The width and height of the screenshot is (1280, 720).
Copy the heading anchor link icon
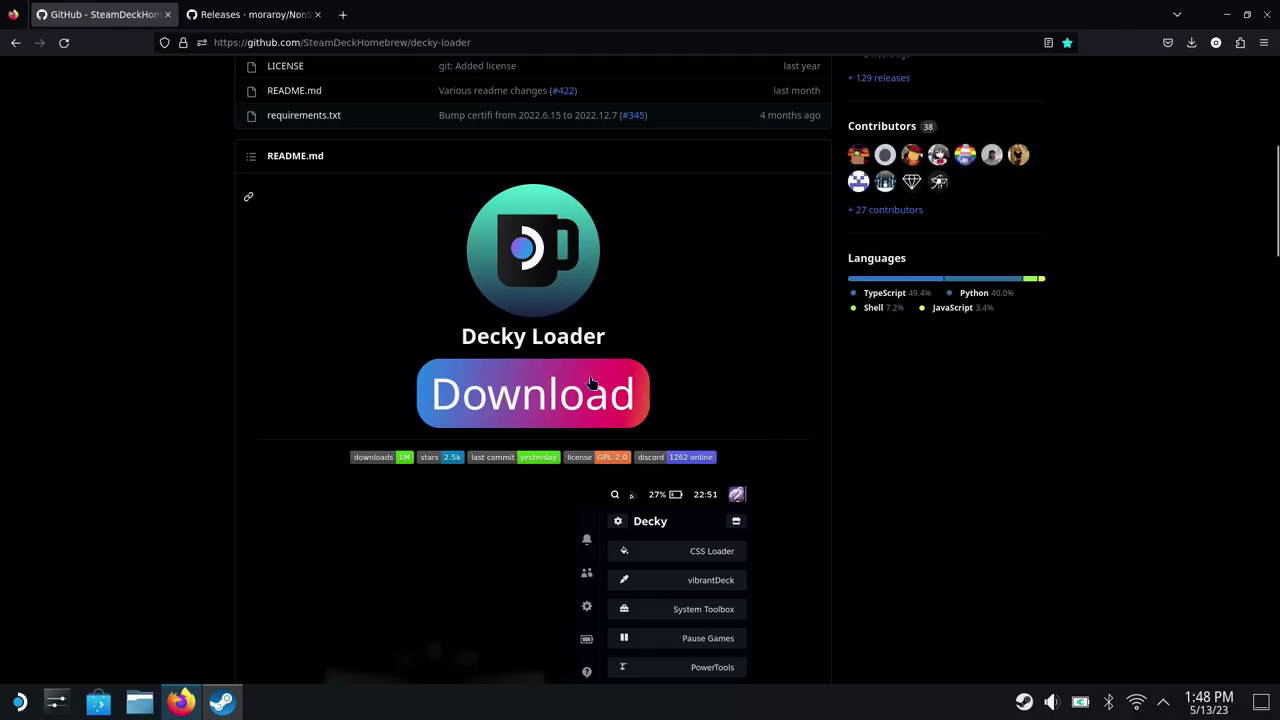tap(248, 197)
